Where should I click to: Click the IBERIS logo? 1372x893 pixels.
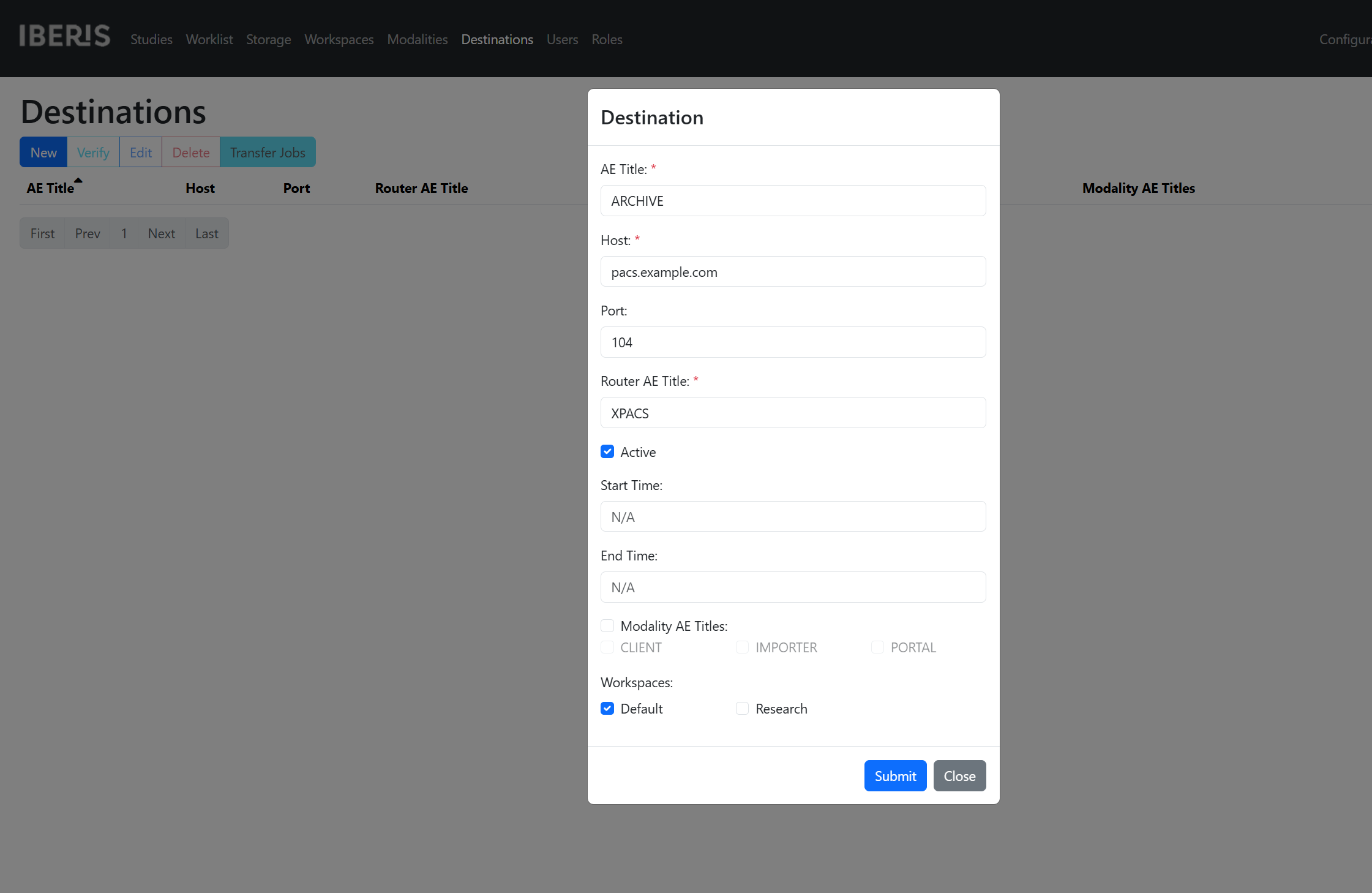[65, 36]
